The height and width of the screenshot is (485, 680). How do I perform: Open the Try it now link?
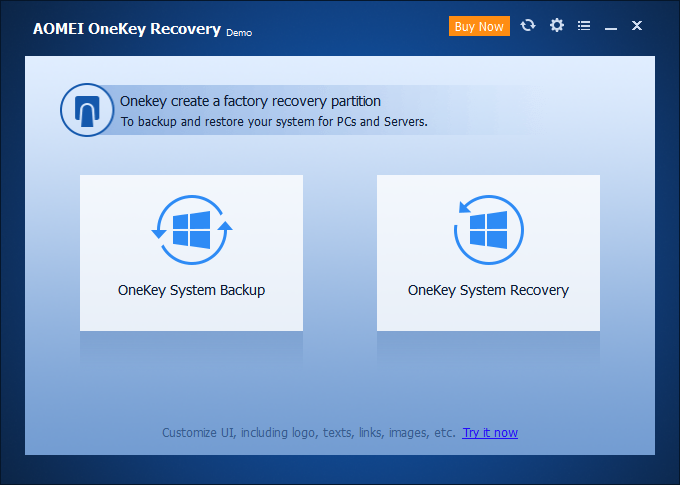(490, 433)
